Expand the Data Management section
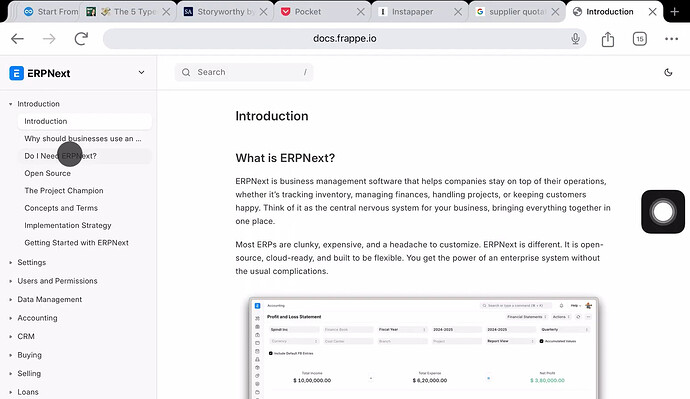Viewport: 690px width, 399px height. pos(11,299)
